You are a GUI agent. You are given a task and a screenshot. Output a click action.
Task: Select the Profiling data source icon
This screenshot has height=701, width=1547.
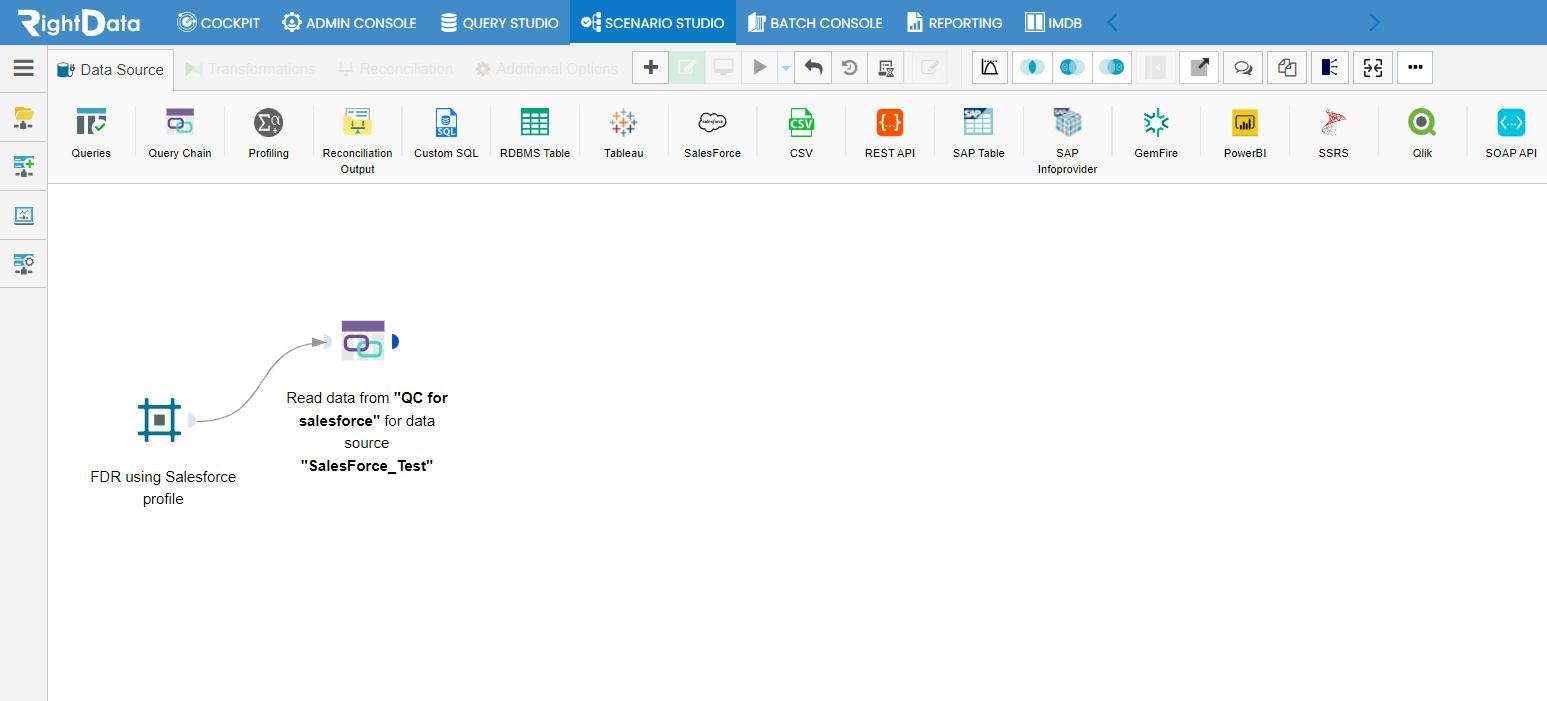click(268, 123)
